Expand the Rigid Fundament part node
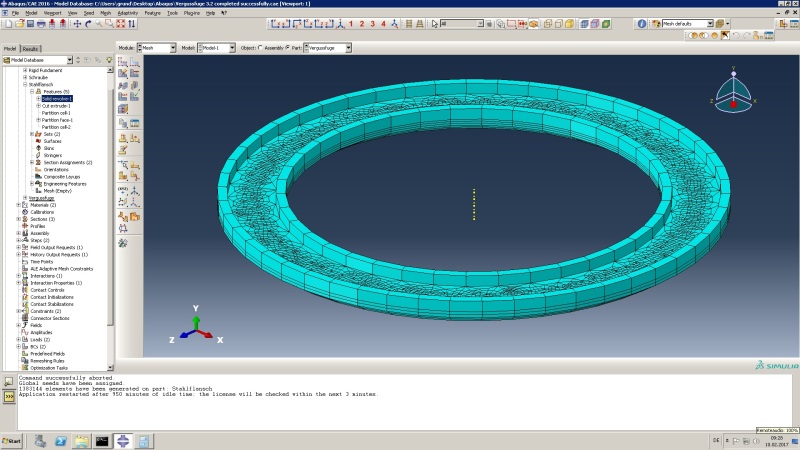The image size is (800, 450). pos(24,70)
